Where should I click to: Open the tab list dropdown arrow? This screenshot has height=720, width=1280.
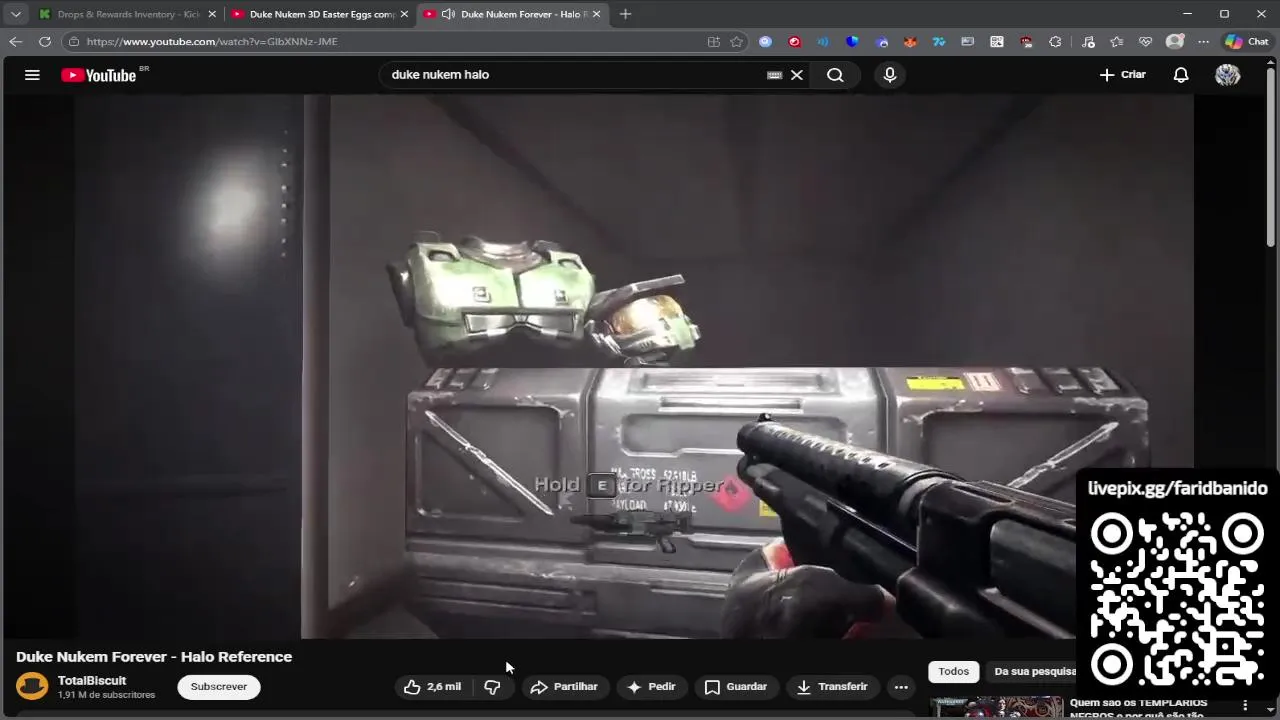(15, 14)
